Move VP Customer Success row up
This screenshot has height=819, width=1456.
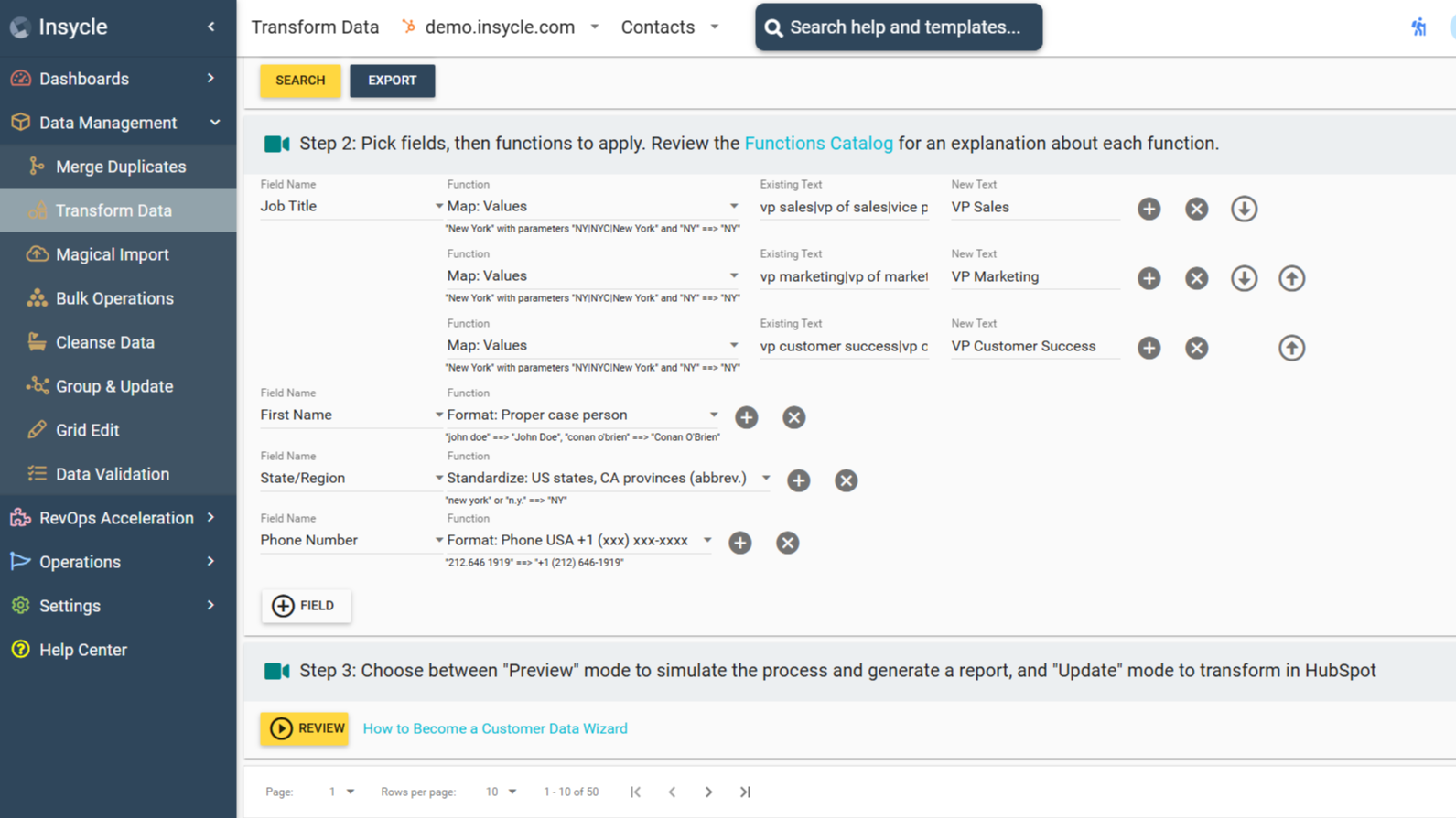[1291, 348]
